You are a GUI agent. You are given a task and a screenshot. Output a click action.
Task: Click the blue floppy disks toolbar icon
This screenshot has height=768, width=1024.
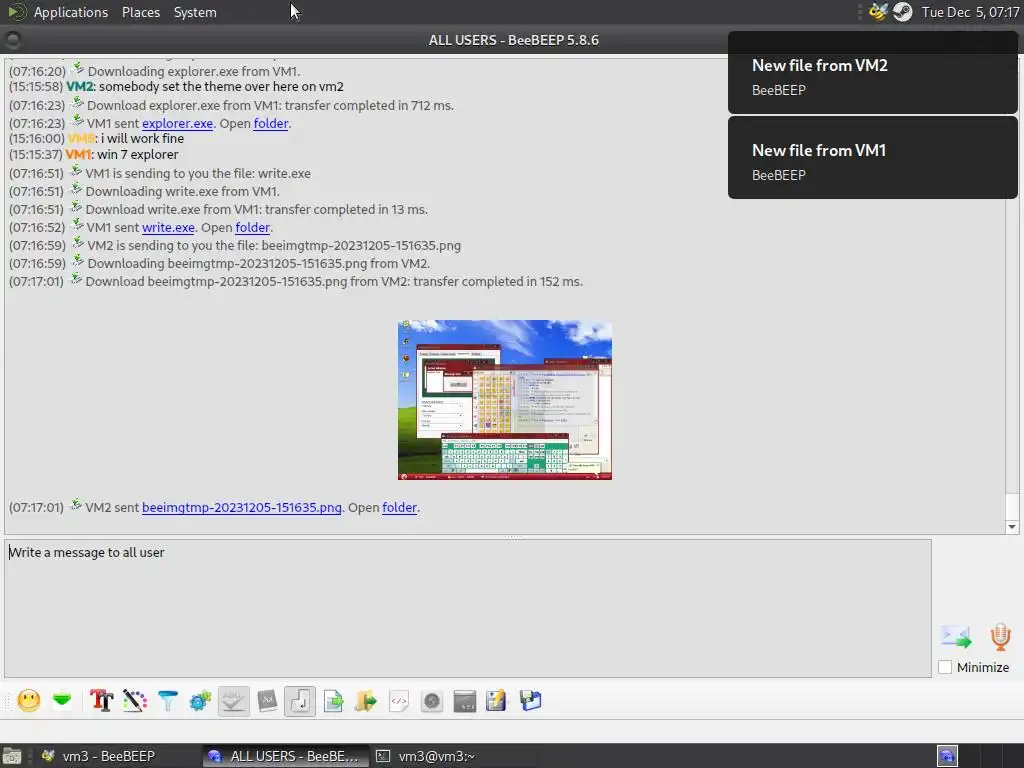[x=530, y=701]
